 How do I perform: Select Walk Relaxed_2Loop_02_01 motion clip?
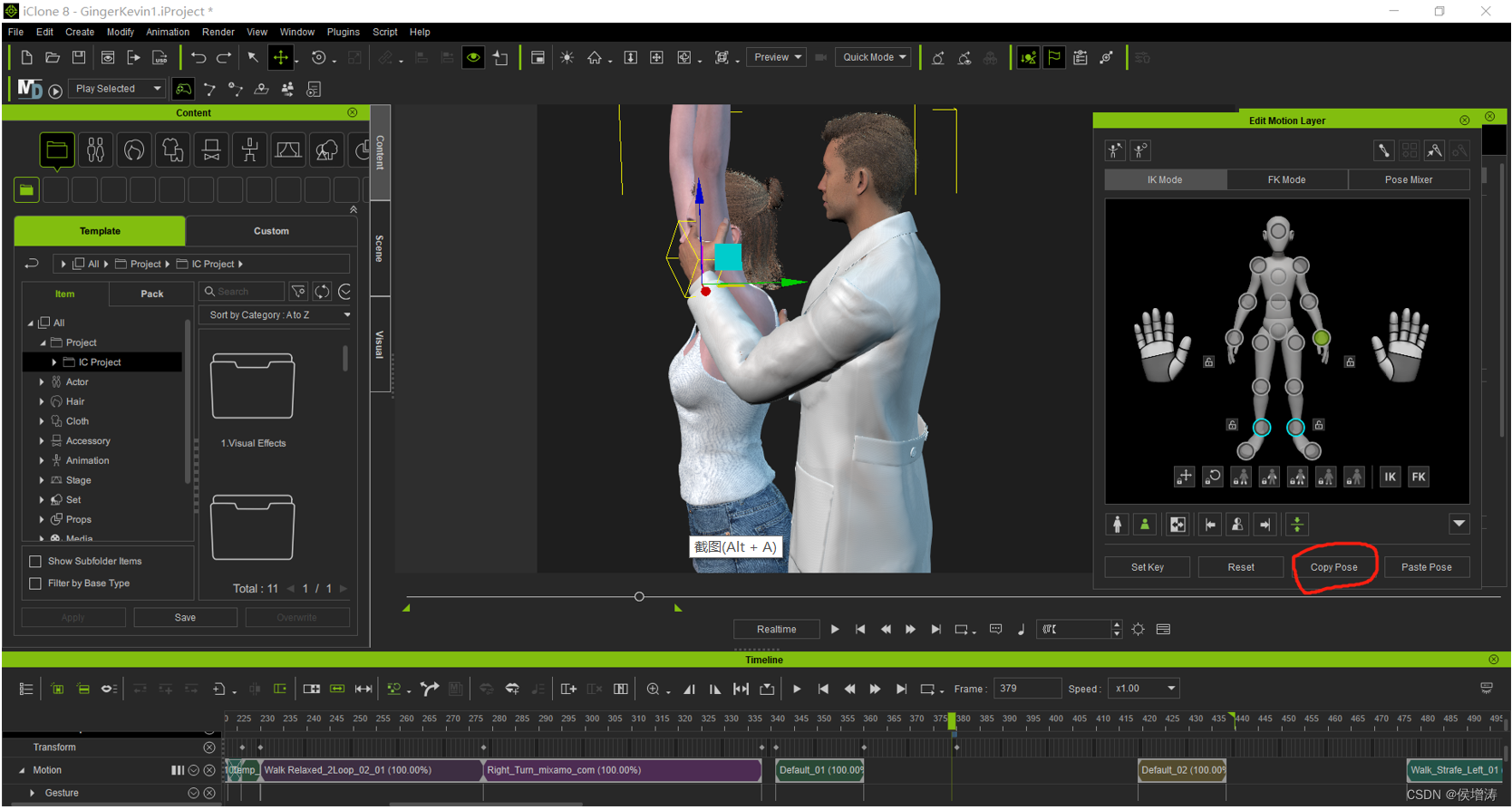coord(372,771)
